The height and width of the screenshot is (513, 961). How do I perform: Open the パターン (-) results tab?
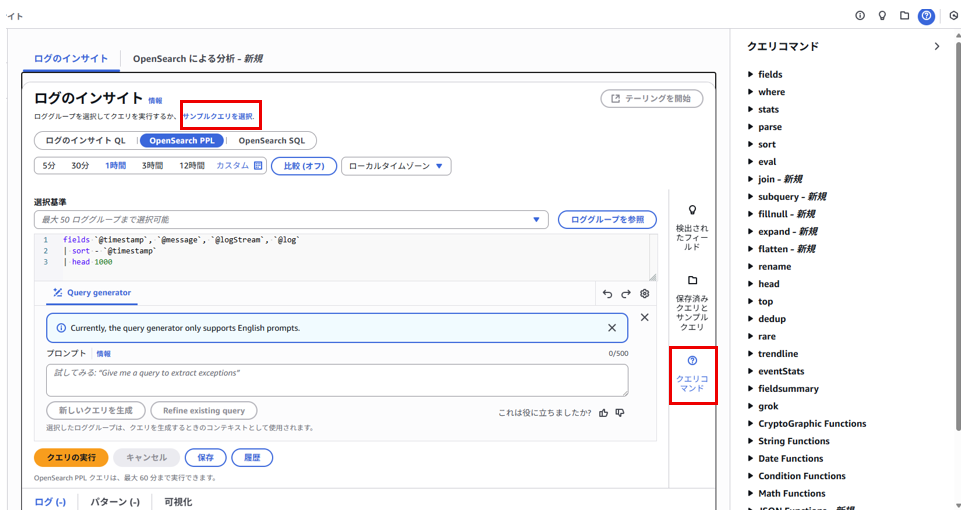115,501
